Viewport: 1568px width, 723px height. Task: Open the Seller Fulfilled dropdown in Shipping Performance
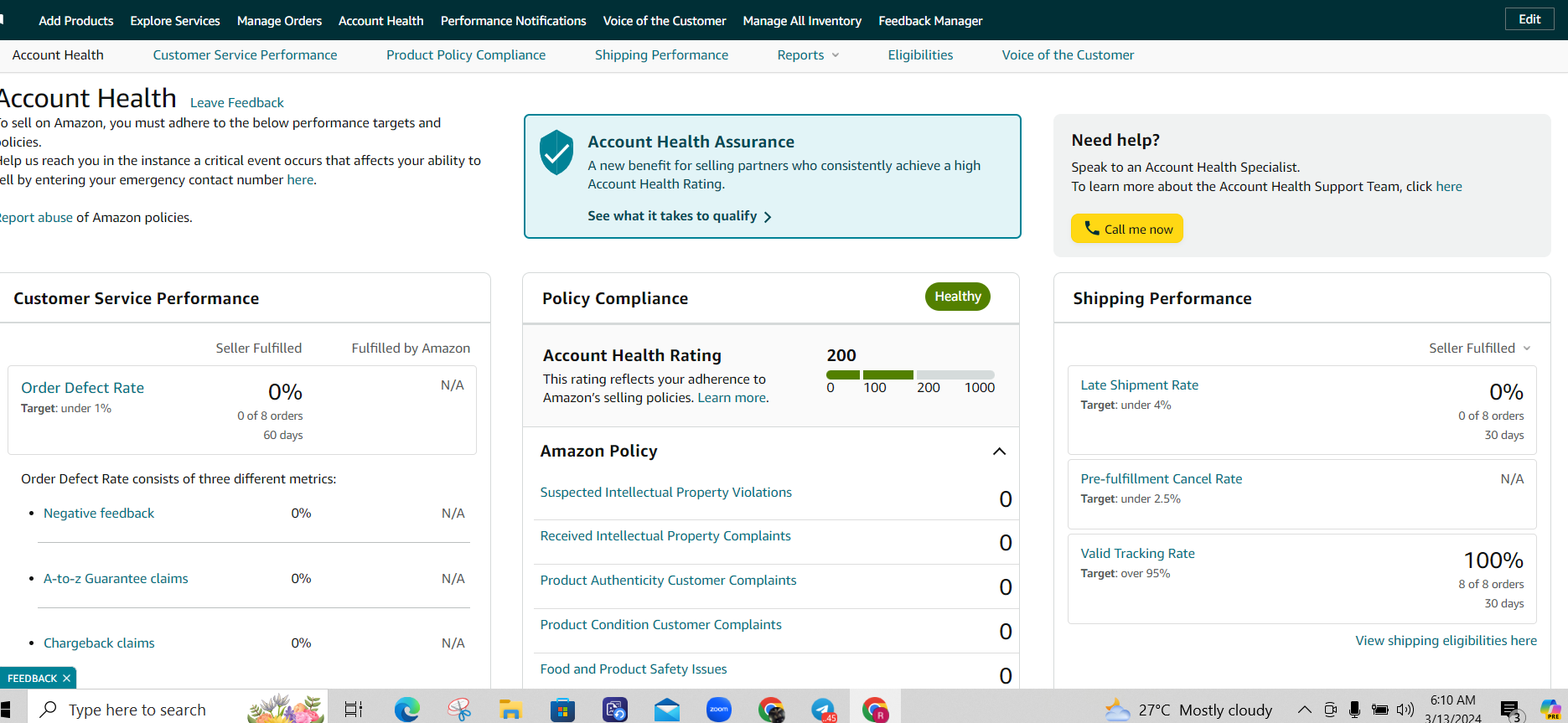(1480, 348)
